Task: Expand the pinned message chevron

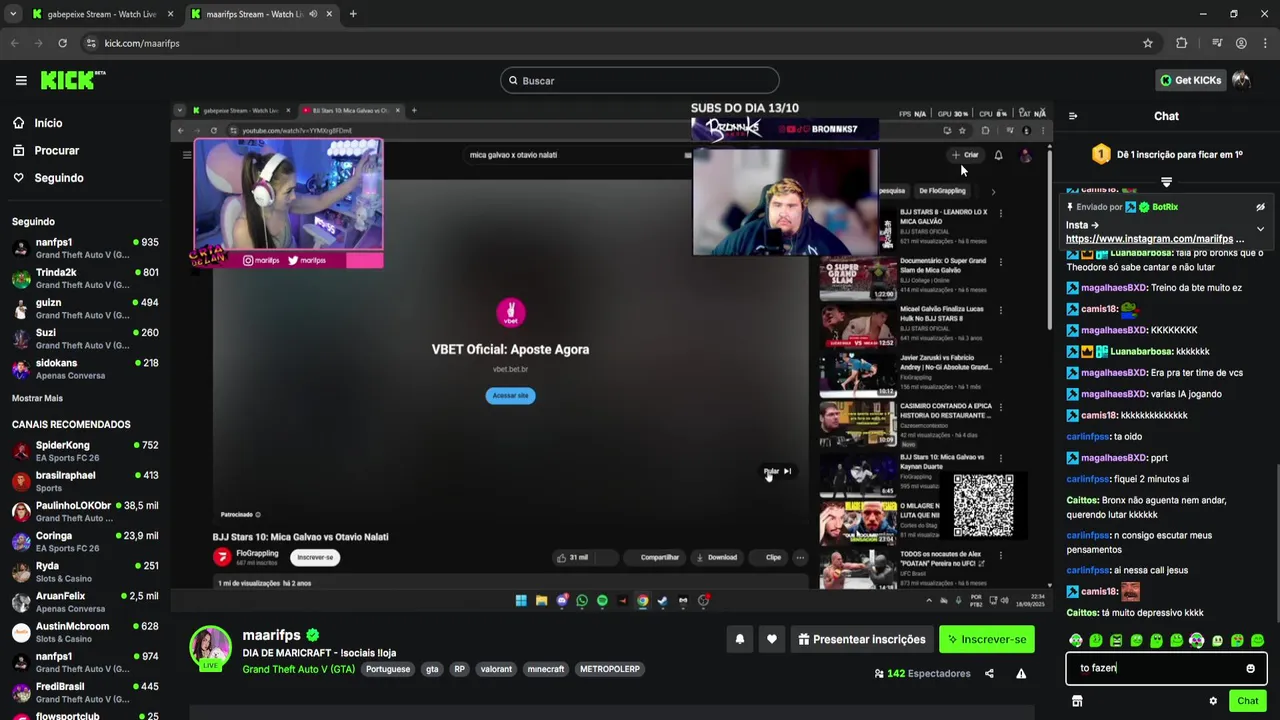Action: coord(1260,229)
